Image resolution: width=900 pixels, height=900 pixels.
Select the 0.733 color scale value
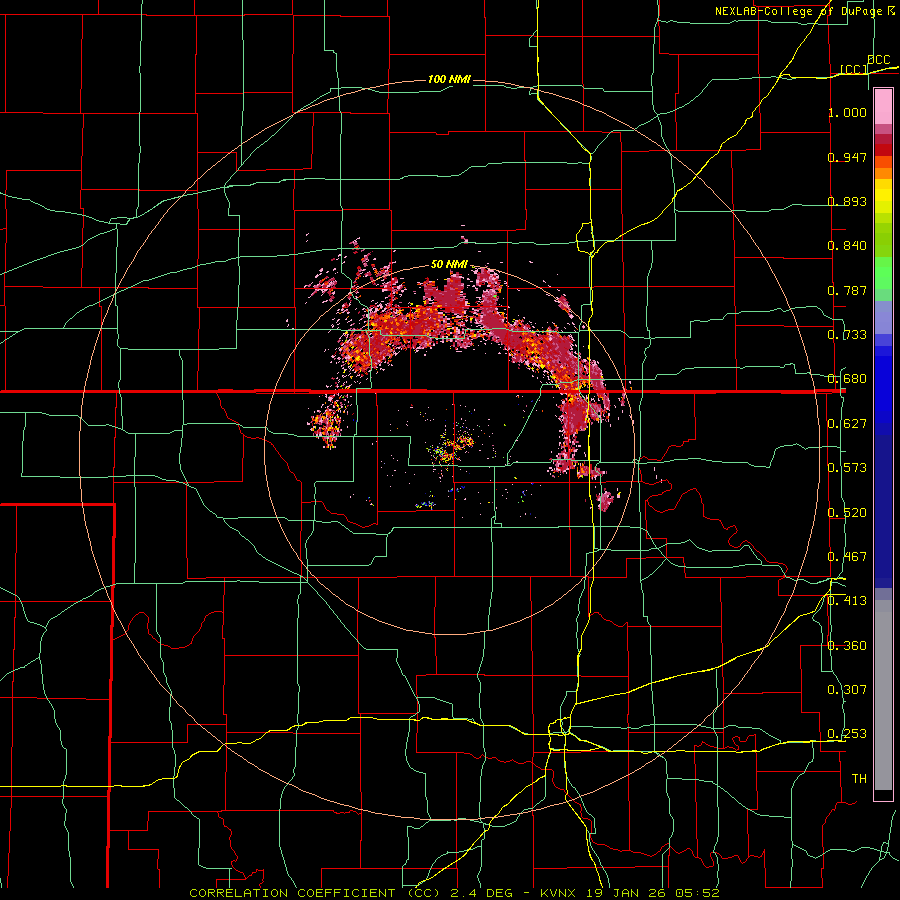[x=847, y=335]
